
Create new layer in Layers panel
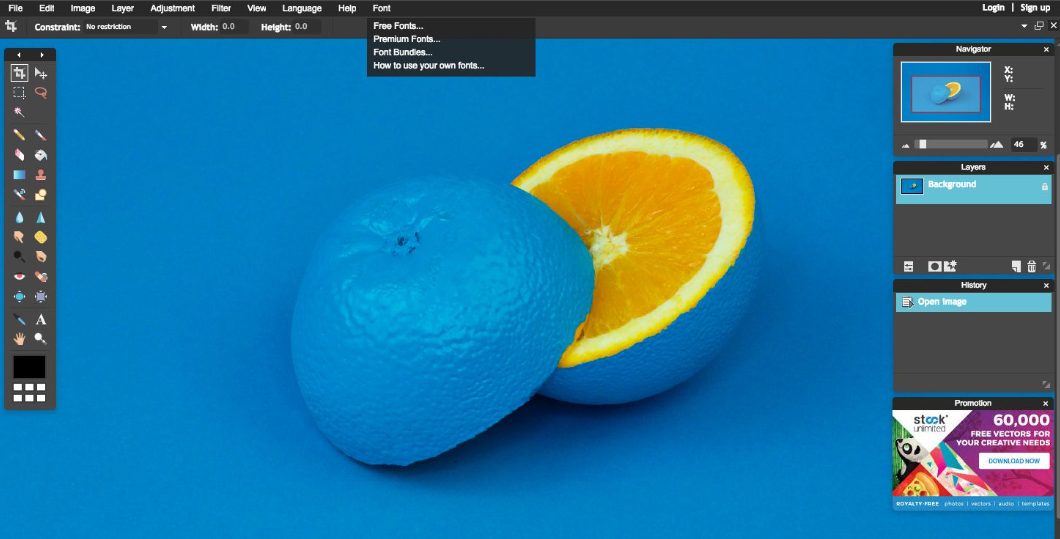pos(1016,266)
